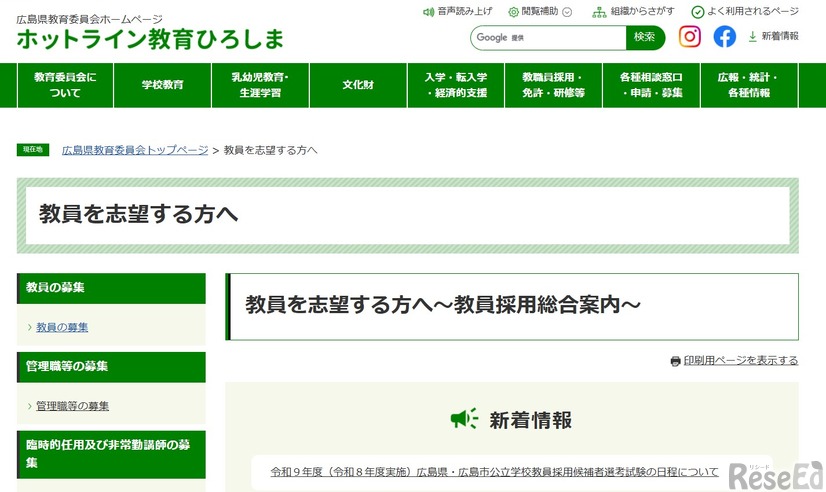Open the 文化財 menu
Image resolution: width=826 pixels, height=492 pixels.
tap(358, 85)
